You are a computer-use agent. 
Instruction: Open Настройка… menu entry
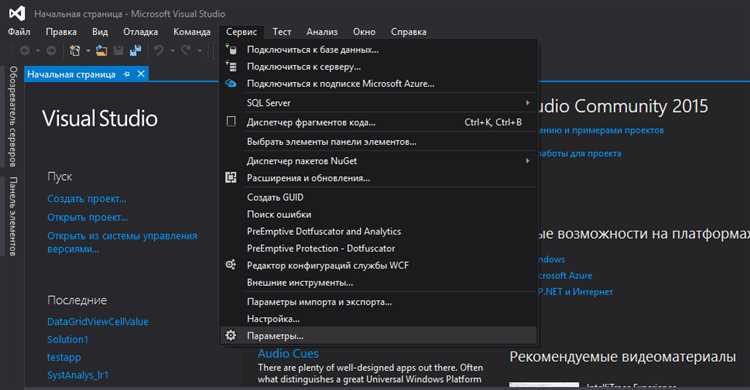379,319
